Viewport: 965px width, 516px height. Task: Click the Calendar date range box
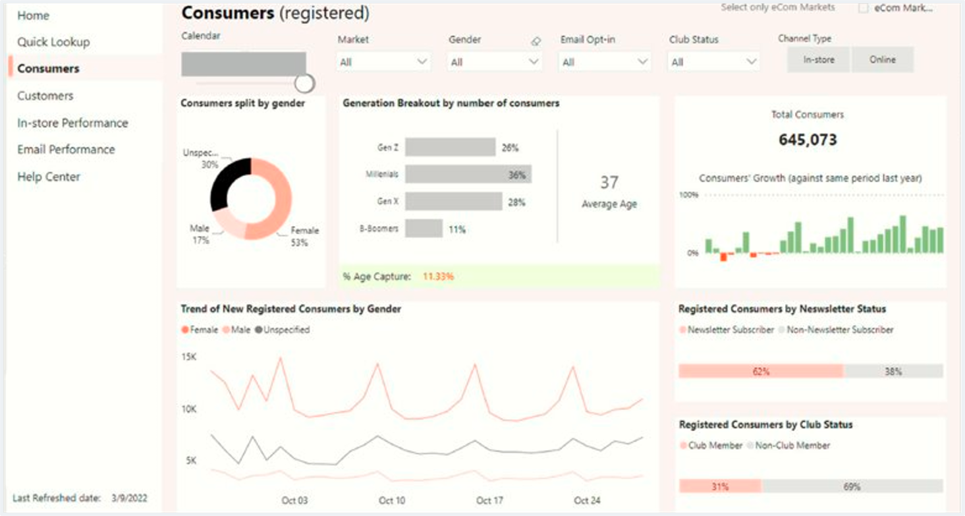coord(244,64)
